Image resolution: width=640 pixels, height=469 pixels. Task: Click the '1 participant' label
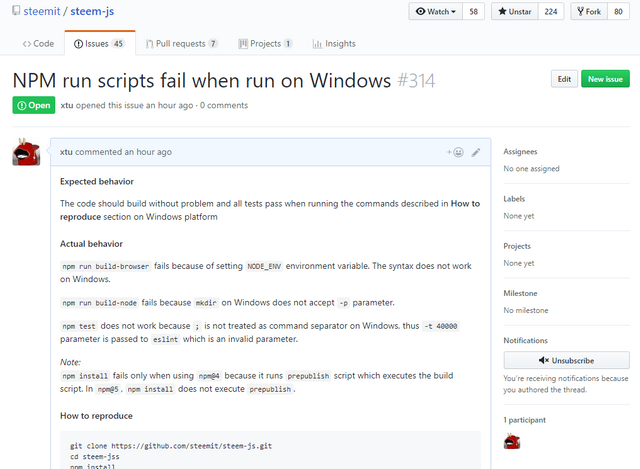pyautogui.click(x=524, y=420)
